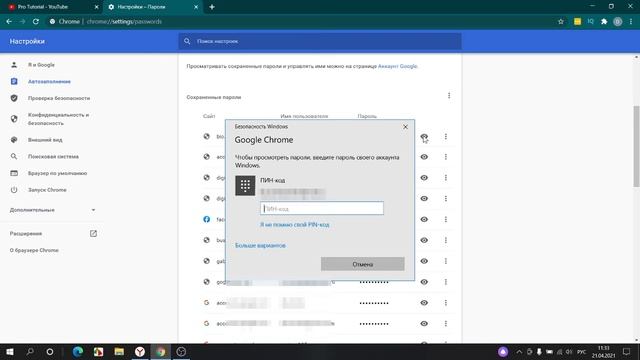Open Расширения via its external-link icon
This screenshot has height=360, width=640.
93,233
